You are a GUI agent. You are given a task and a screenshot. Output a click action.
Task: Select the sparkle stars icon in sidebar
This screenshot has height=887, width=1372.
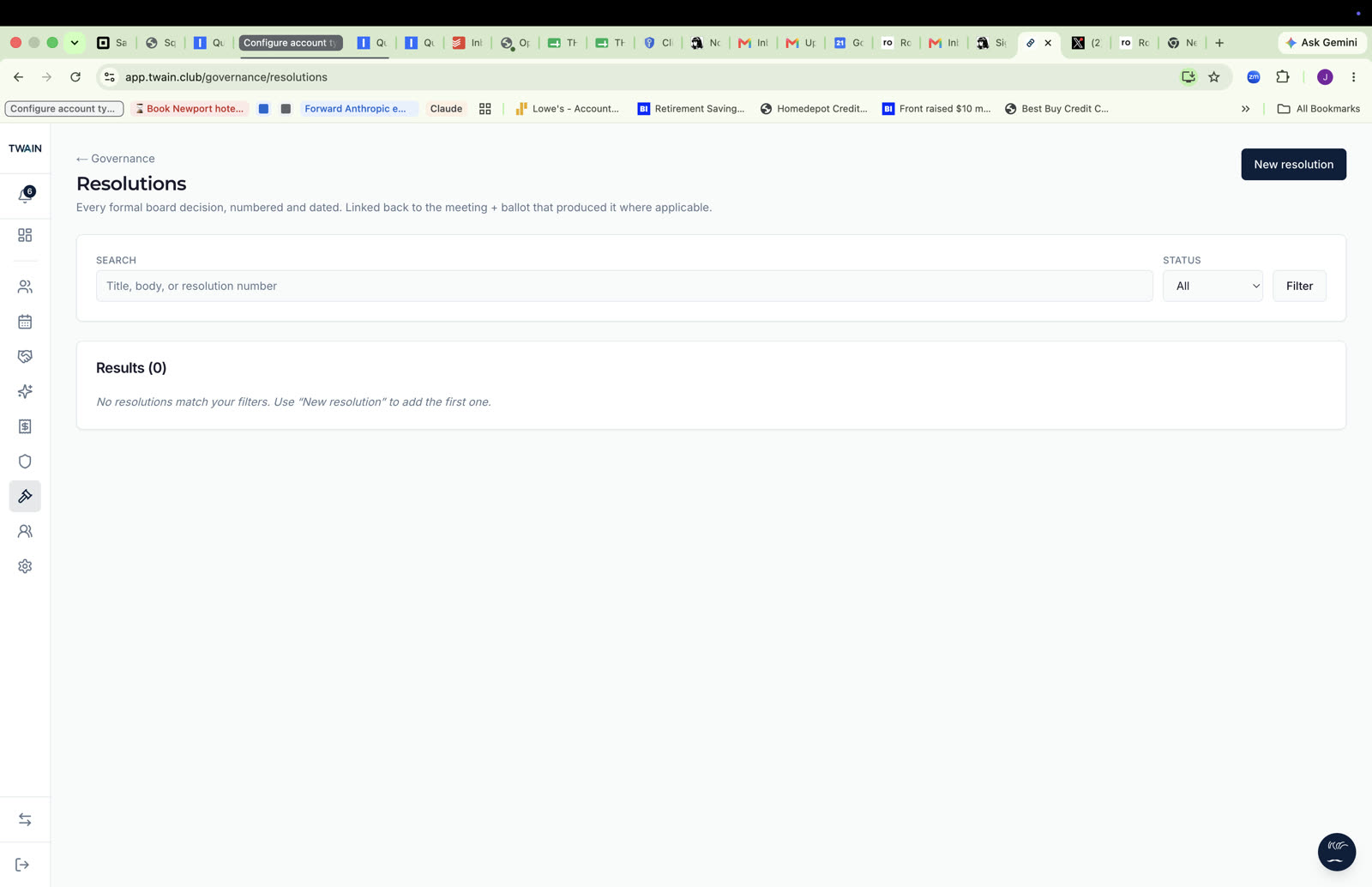click(25, 391)
